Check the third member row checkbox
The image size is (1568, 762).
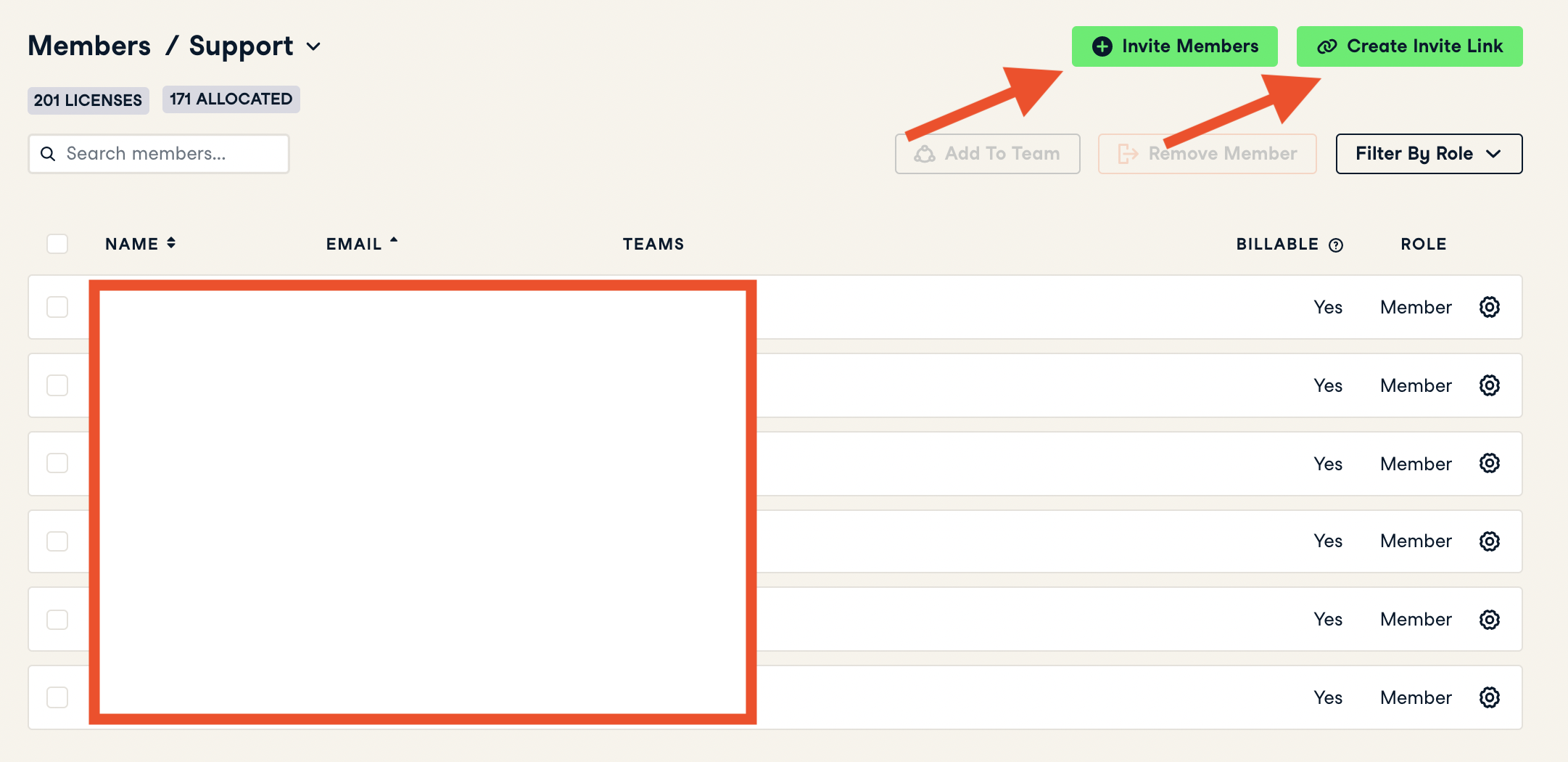tap(57, 463)
